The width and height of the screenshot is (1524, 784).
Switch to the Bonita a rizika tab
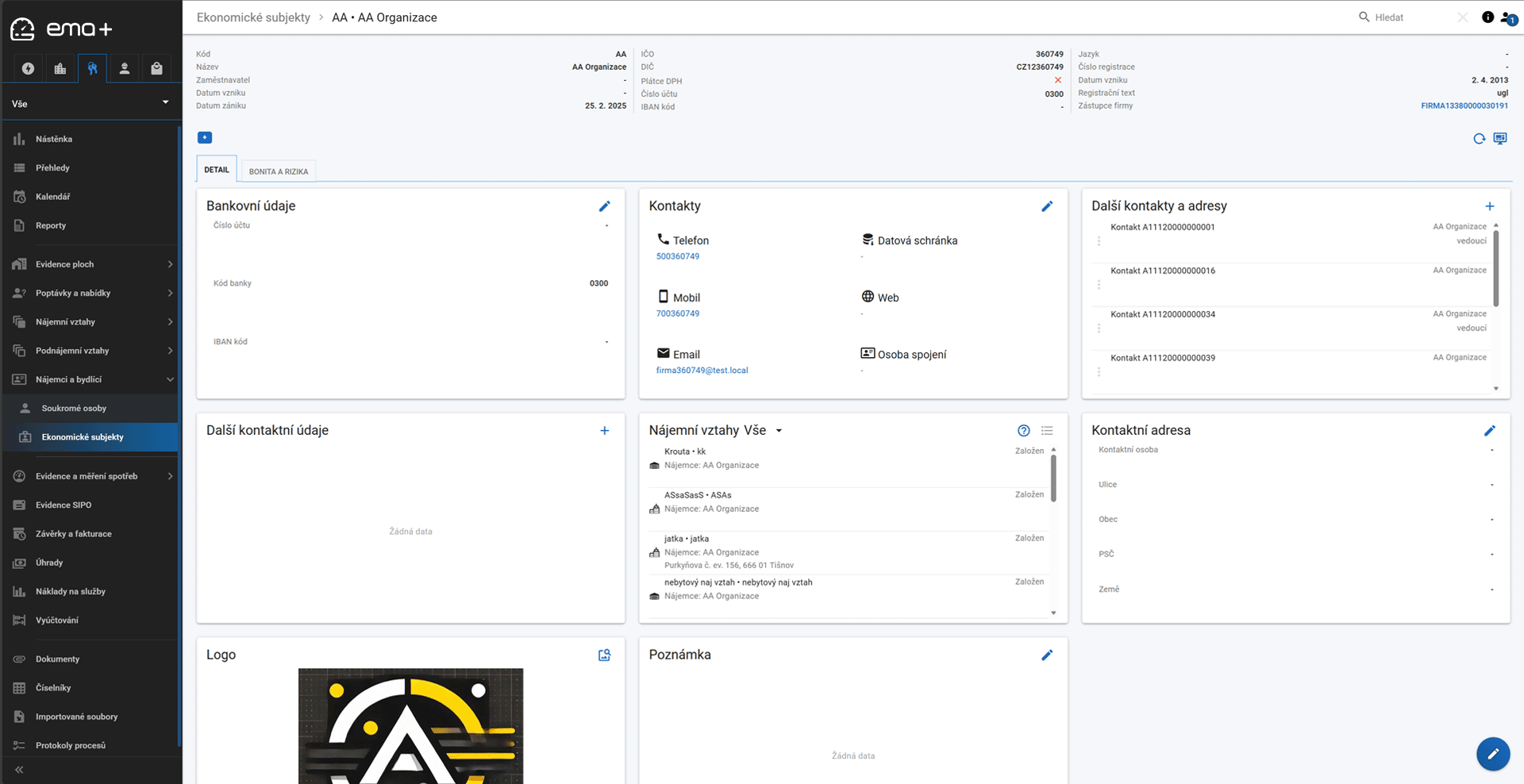click(x=279, y=171)
